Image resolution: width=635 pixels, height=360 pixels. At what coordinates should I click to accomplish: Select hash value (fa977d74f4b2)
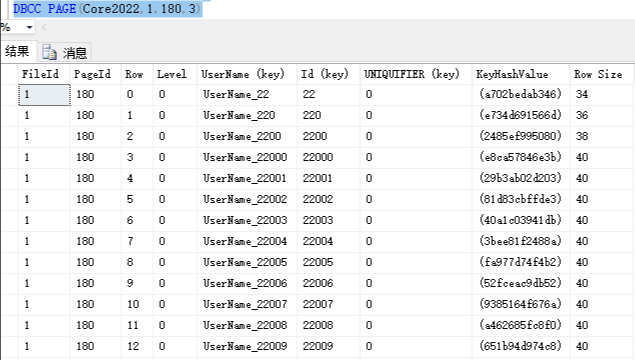tap(521, 263)
